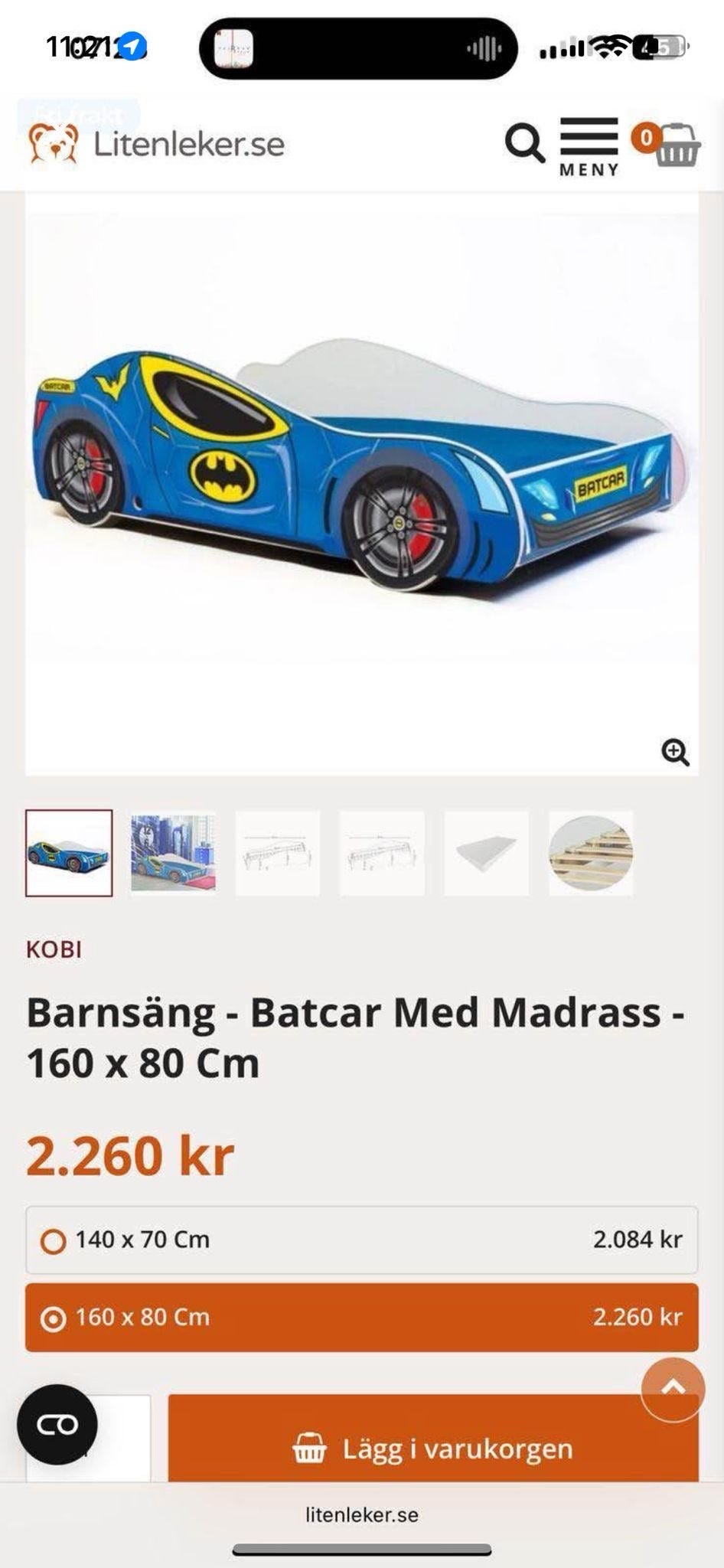Show the mattress thumbnail

click(x=486, y=853)
